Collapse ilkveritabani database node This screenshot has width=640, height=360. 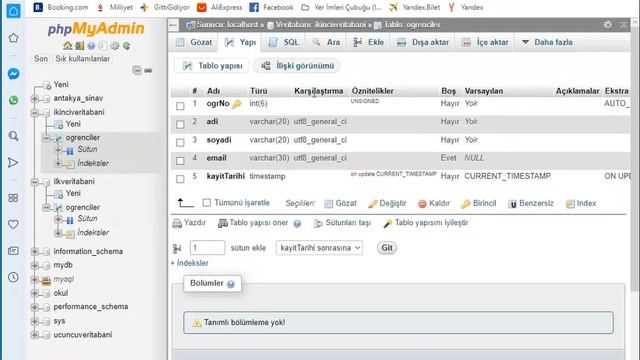point(35,182)
